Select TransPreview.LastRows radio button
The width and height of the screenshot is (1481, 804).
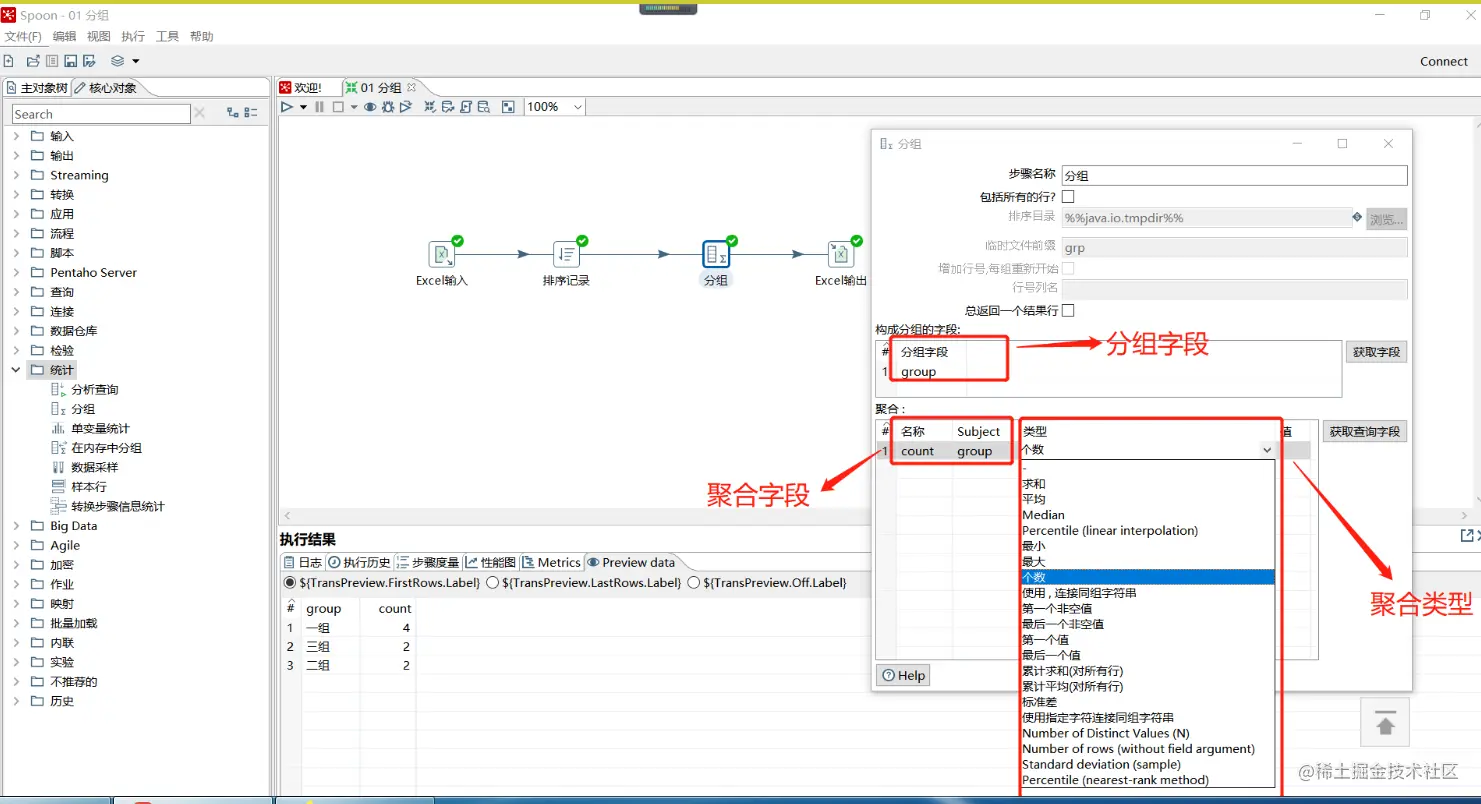click(x=492, y=582)
